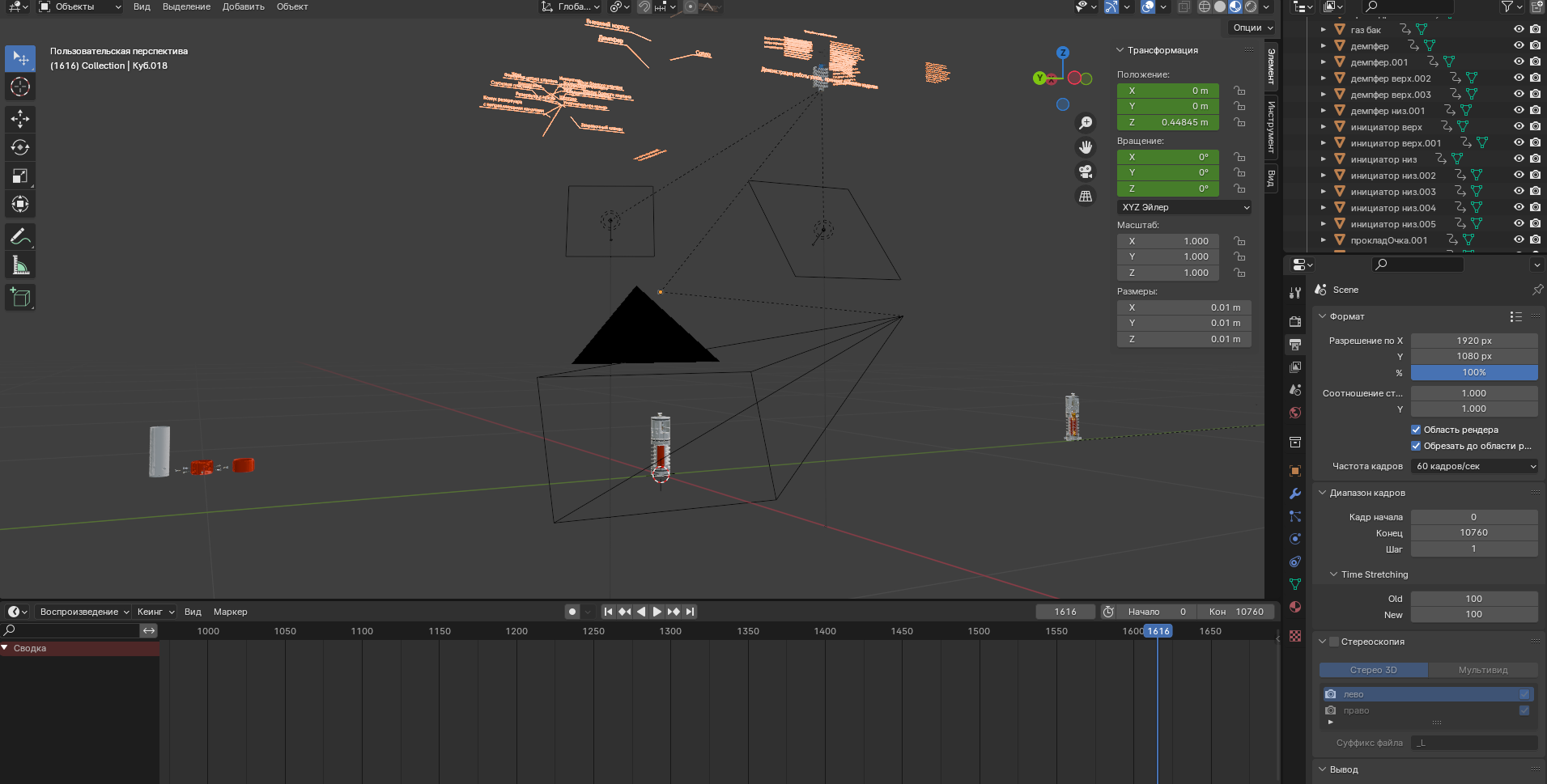Image resolution: width=1547 pixels, height=784 pixels.
Task: Toggle camera view in viewport
Action: pos(1086,172)
